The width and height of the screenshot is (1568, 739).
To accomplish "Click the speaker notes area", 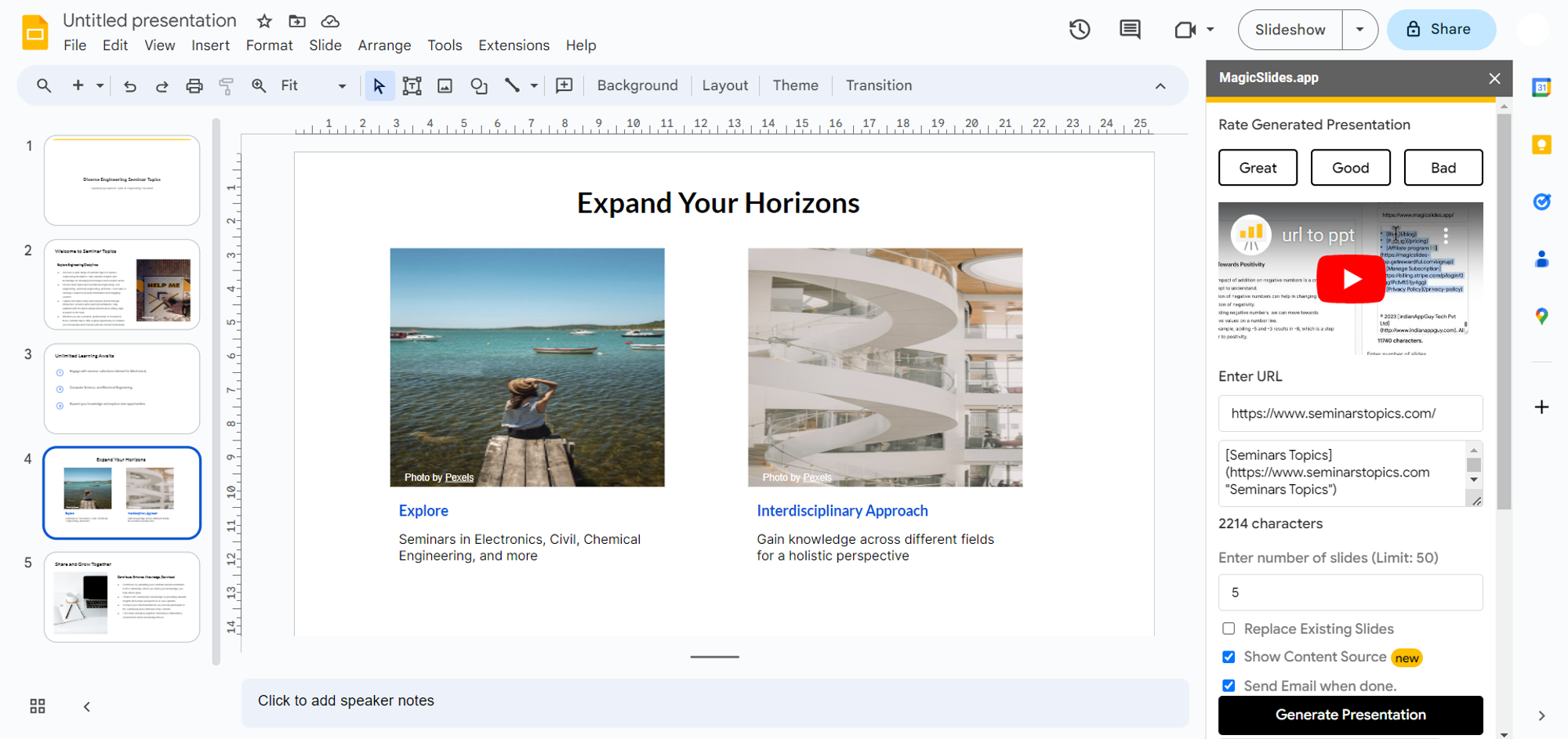I will (x=714, y=701).
